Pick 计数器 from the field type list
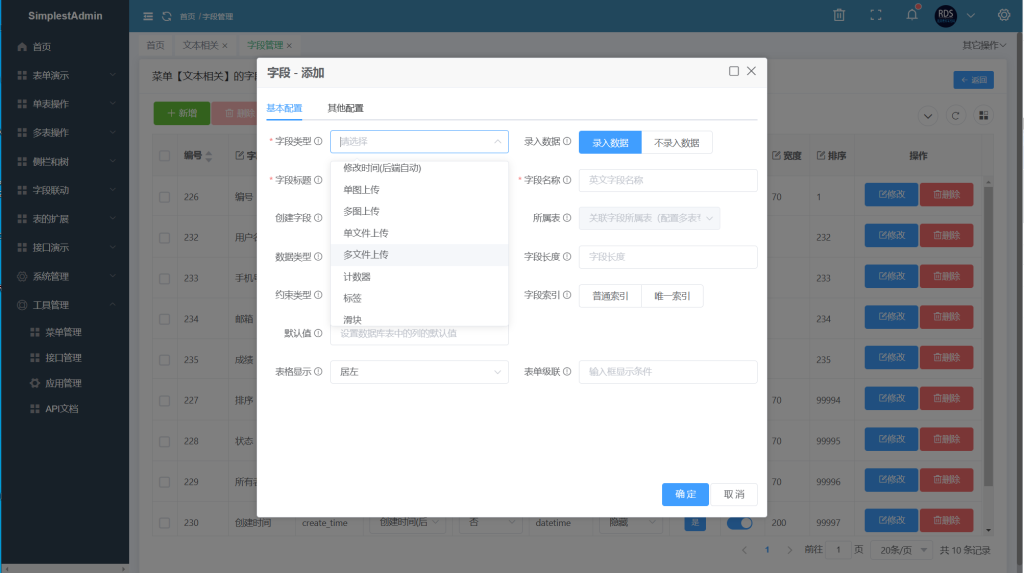The image size is (1024, 573). click(x=357, y=277)
